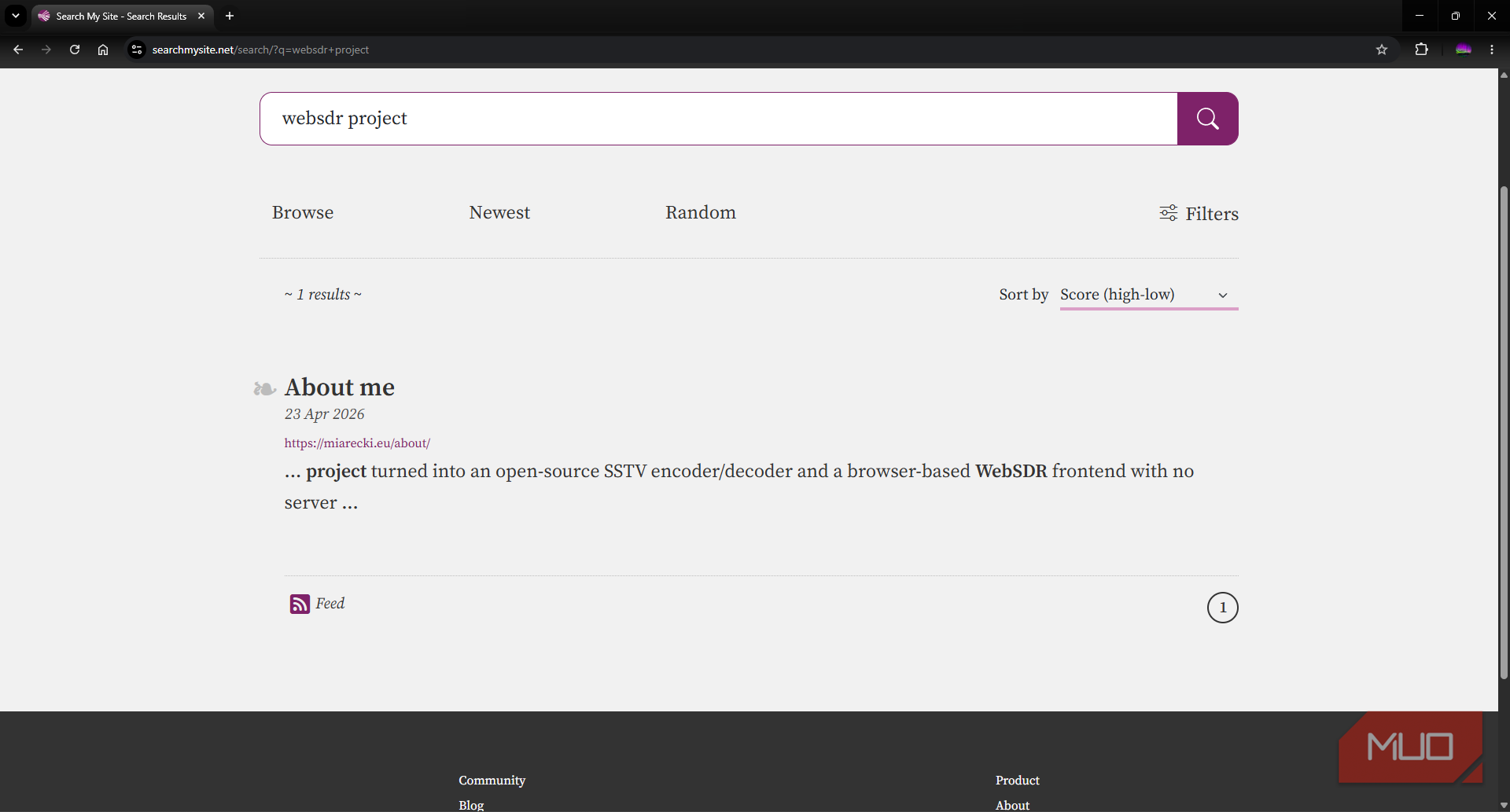This screenshot has height=812, width=1510.
Task: Click in the websdr project search field
Action: pos(719,119)
